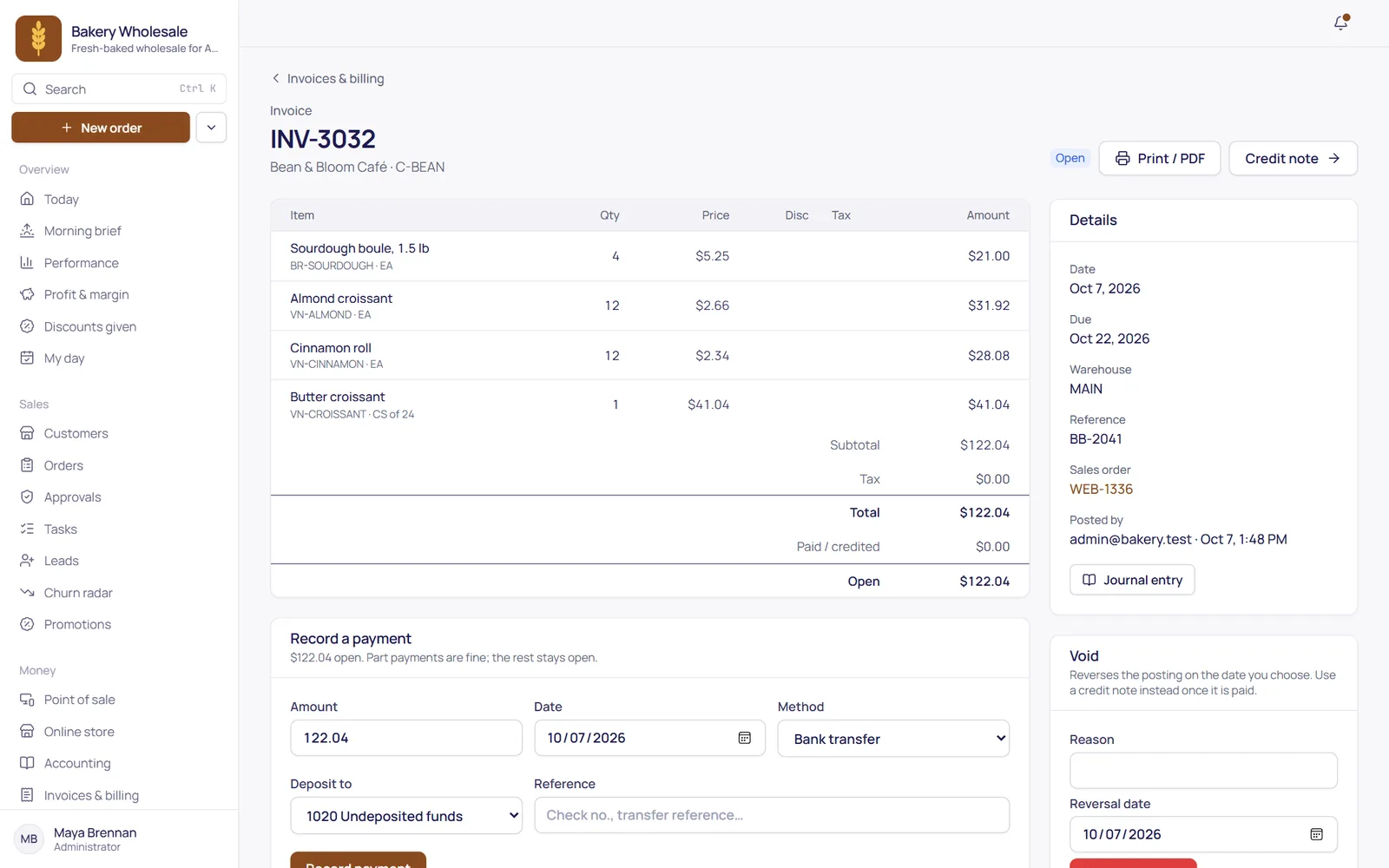Go to Accounting in sidebar
Screen dimensions: 1389x868
(119, 764)
